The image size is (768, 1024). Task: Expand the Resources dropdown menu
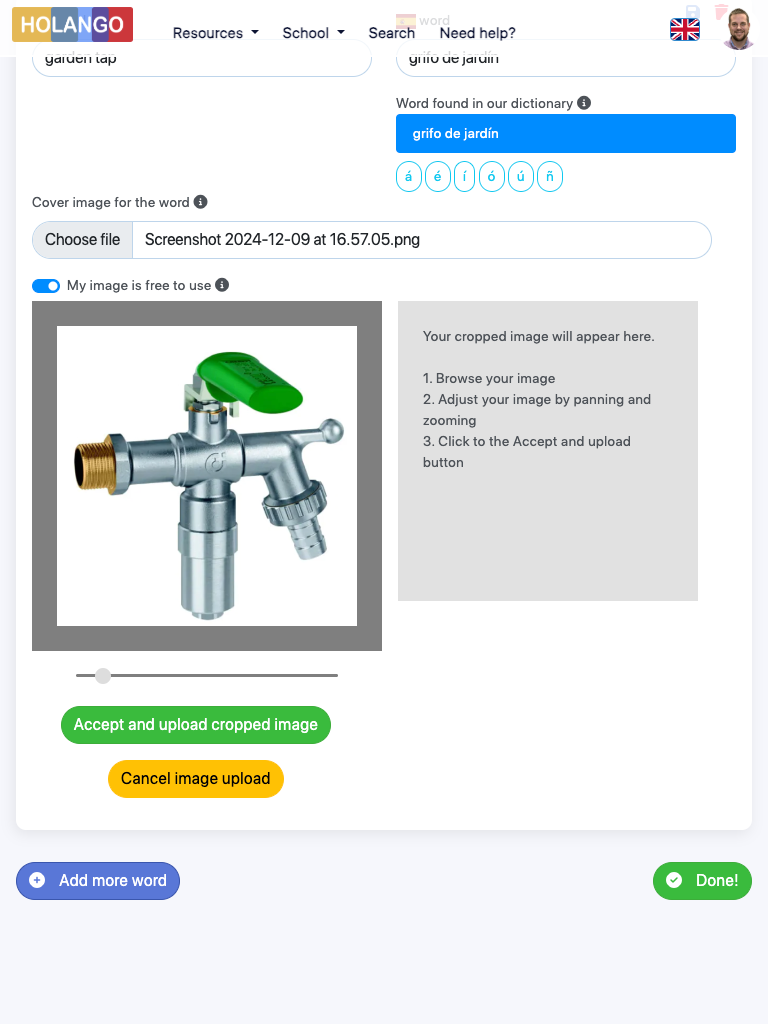tap(216, 33)
